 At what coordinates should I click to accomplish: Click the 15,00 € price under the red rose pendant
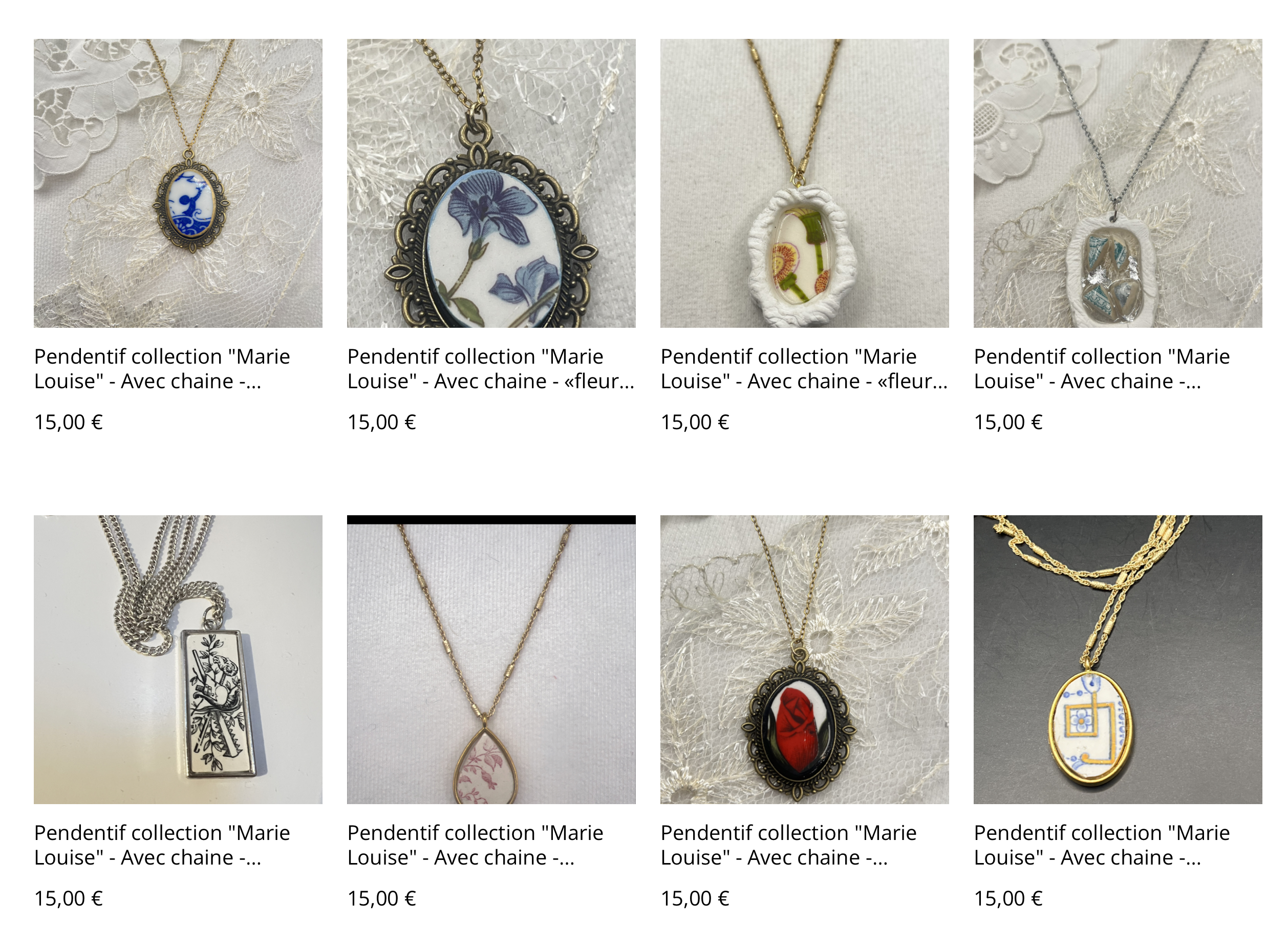click(x=695, y=898)
